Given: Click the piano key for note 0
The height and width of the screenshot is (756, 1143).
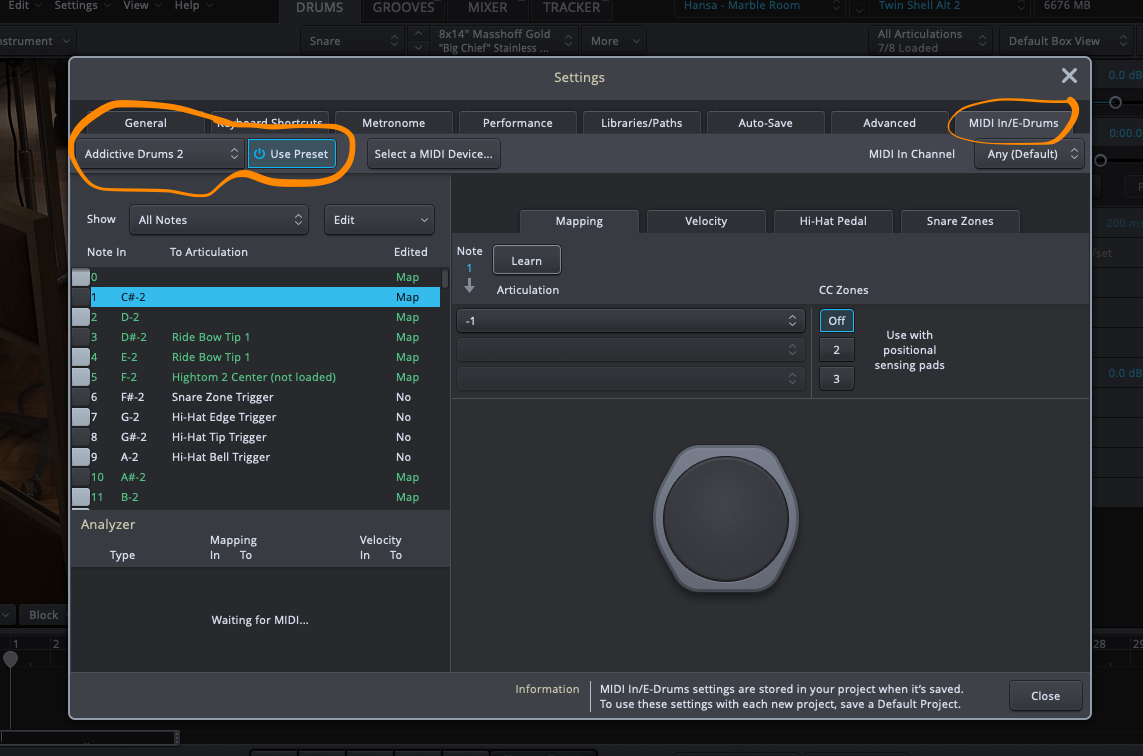Looking at the screenshot, I should tap(80, 277).
